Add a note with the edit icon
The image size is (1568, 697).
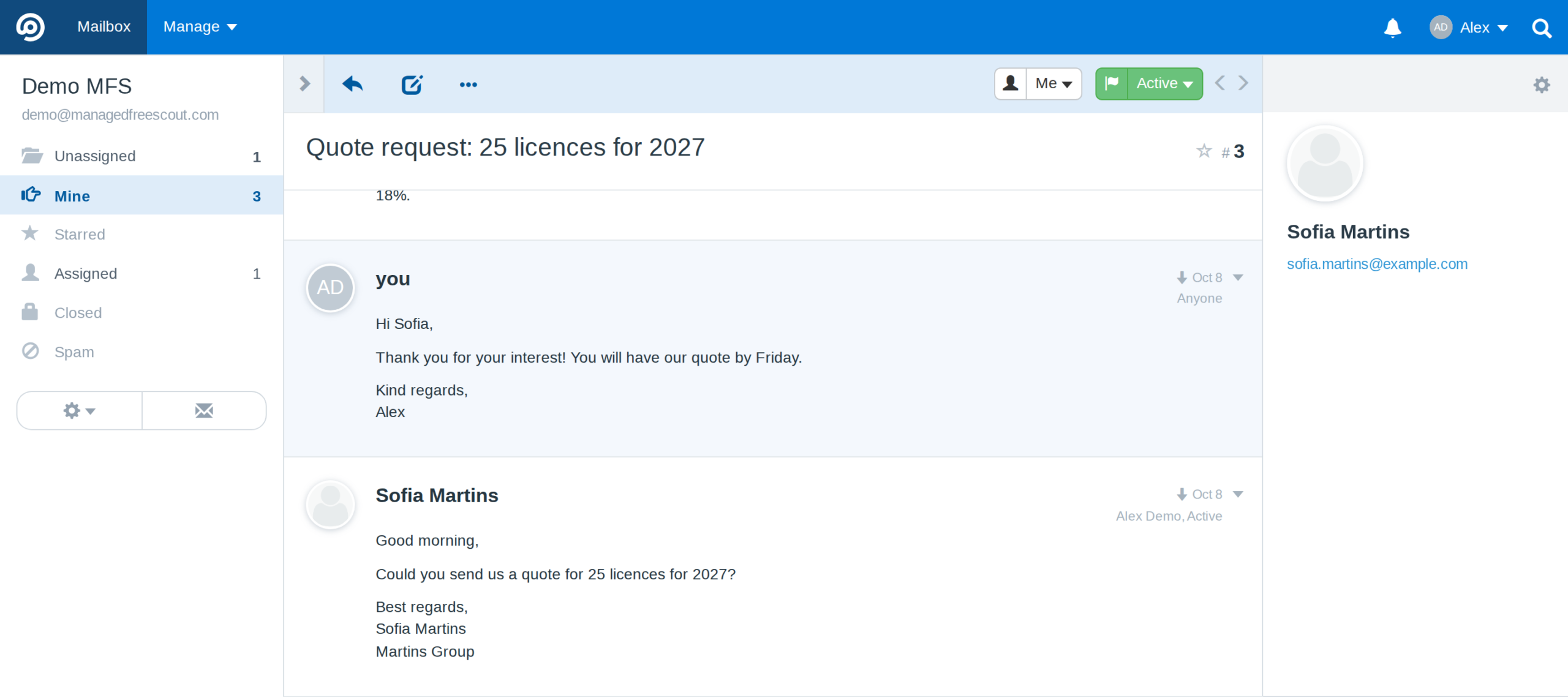click(x=412, y=84)
